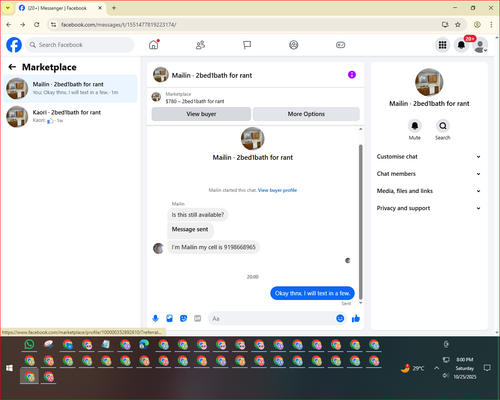The width and height of the screenshot is (500, 400).
Task: Select the Messenger | Facebook browser tab
Action: pyautogui.click(x=60, y=8)
